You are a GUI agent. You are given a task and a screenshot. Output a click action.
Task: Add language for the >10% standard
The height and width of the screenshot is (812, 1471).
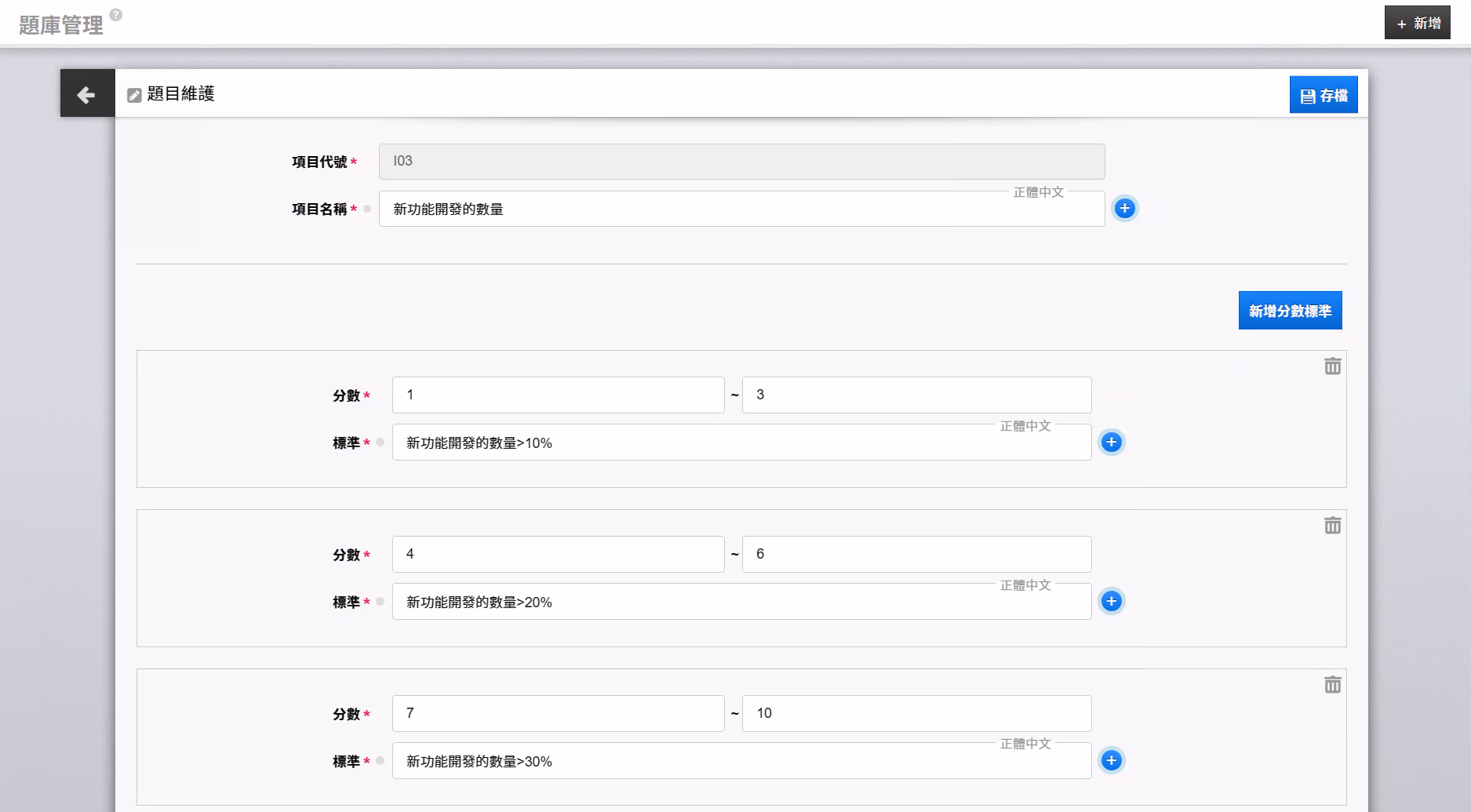pos(1111,442)
